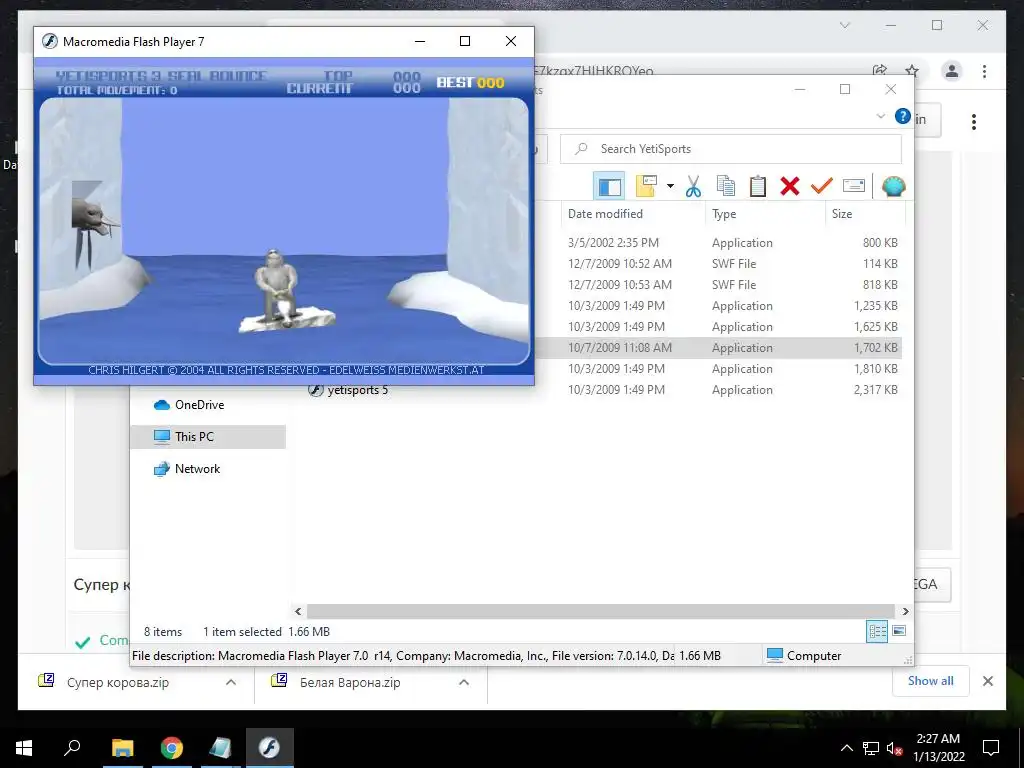Image resolution: width=1024 pixels, height=768 pixels.
Task: Click the left arrow of Explorer horizontal scrollbar
Action: [x=298, y=611]
